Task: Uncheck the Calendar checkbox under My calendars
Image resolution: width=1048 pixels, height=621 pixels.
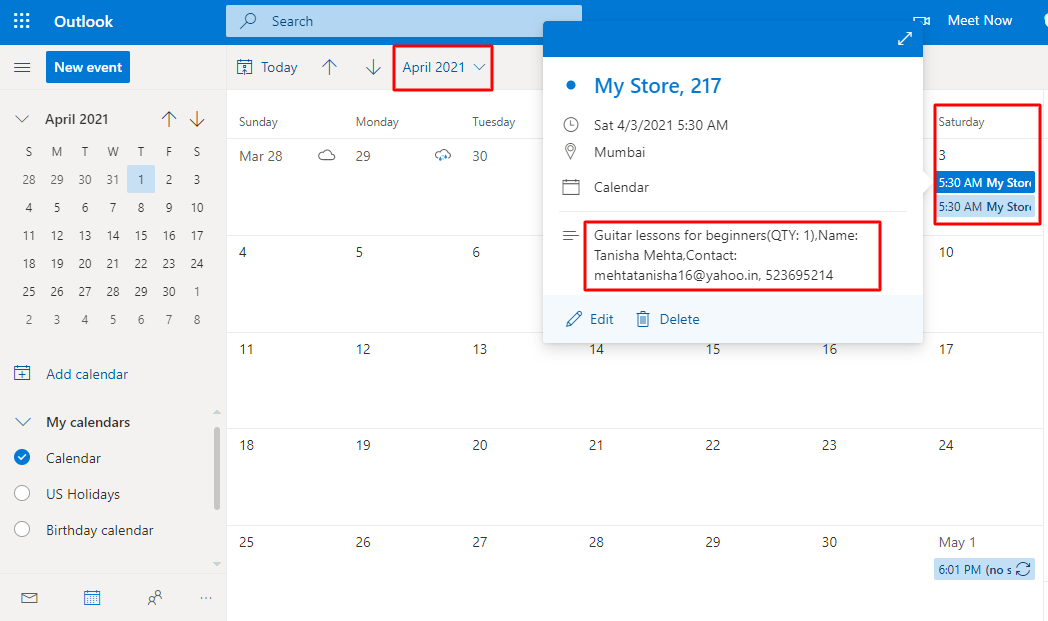Action: coord(22,458)
